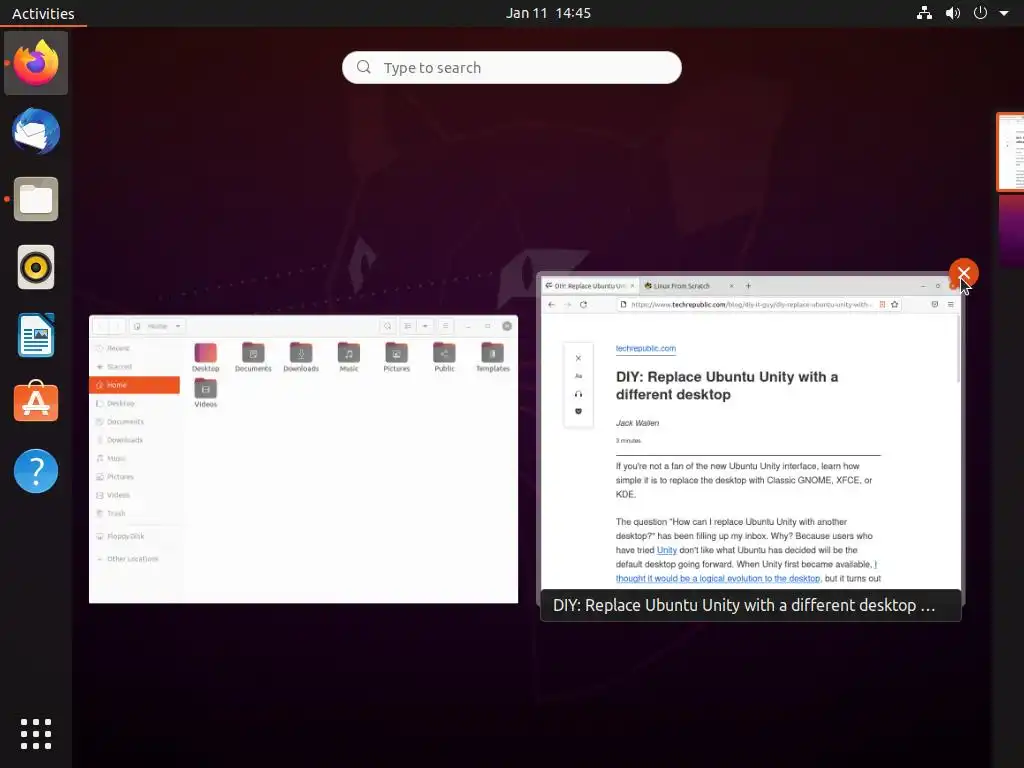This screenshot has height=768, width=1024.
Task: Select Public folder icon in Files
Action: [444, 357]
